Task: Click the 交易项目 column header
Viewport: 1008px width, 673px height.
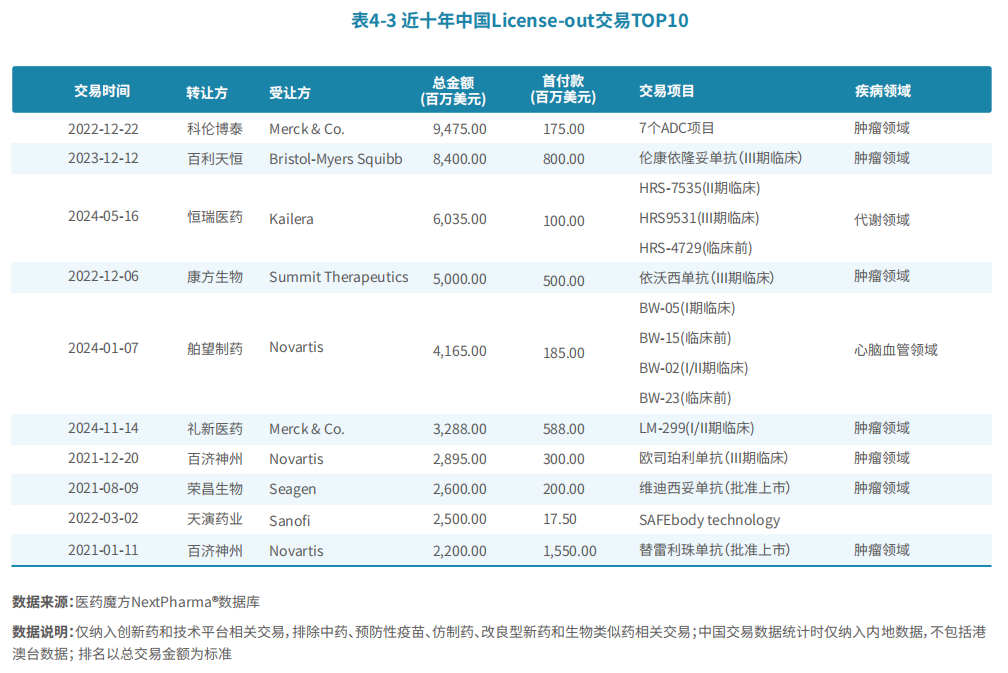Action: [667, 91]
